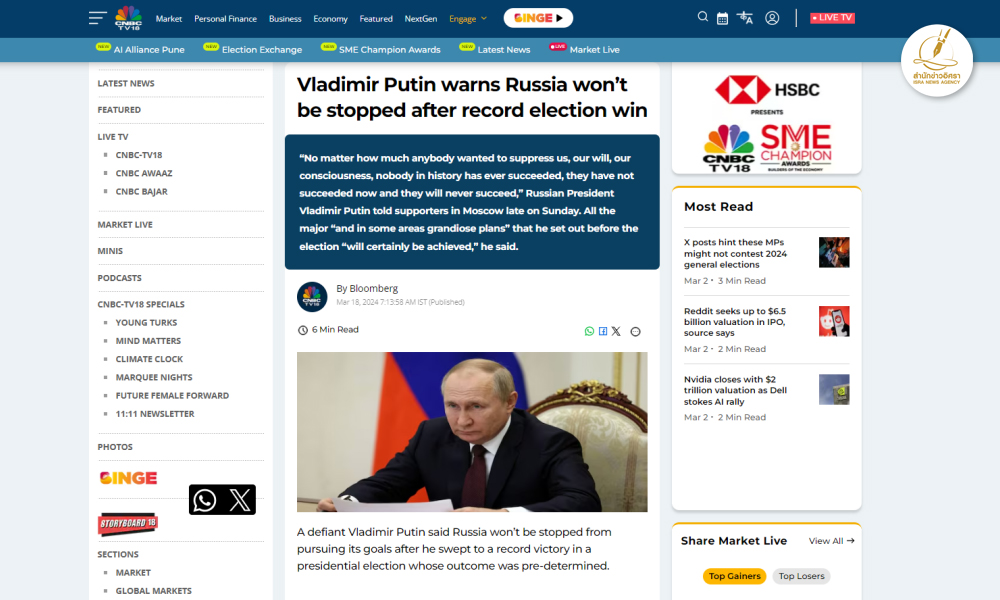Share article on X icon beside Facebook
This screenshot has width=1000, height=600.
tap(616, 331)
